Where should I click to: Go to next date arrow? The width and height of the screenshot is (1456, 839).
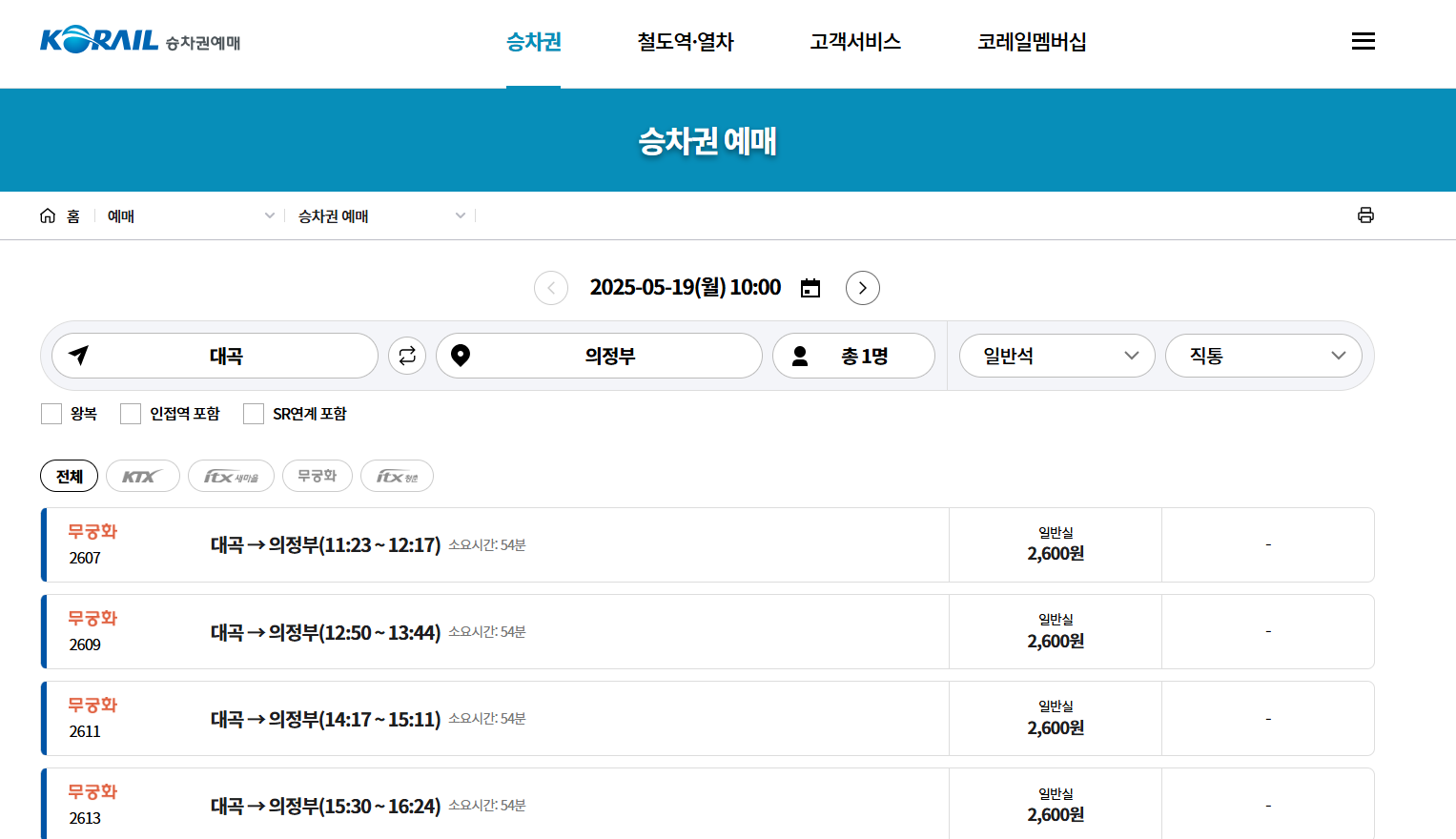click(x=863, y=288)
